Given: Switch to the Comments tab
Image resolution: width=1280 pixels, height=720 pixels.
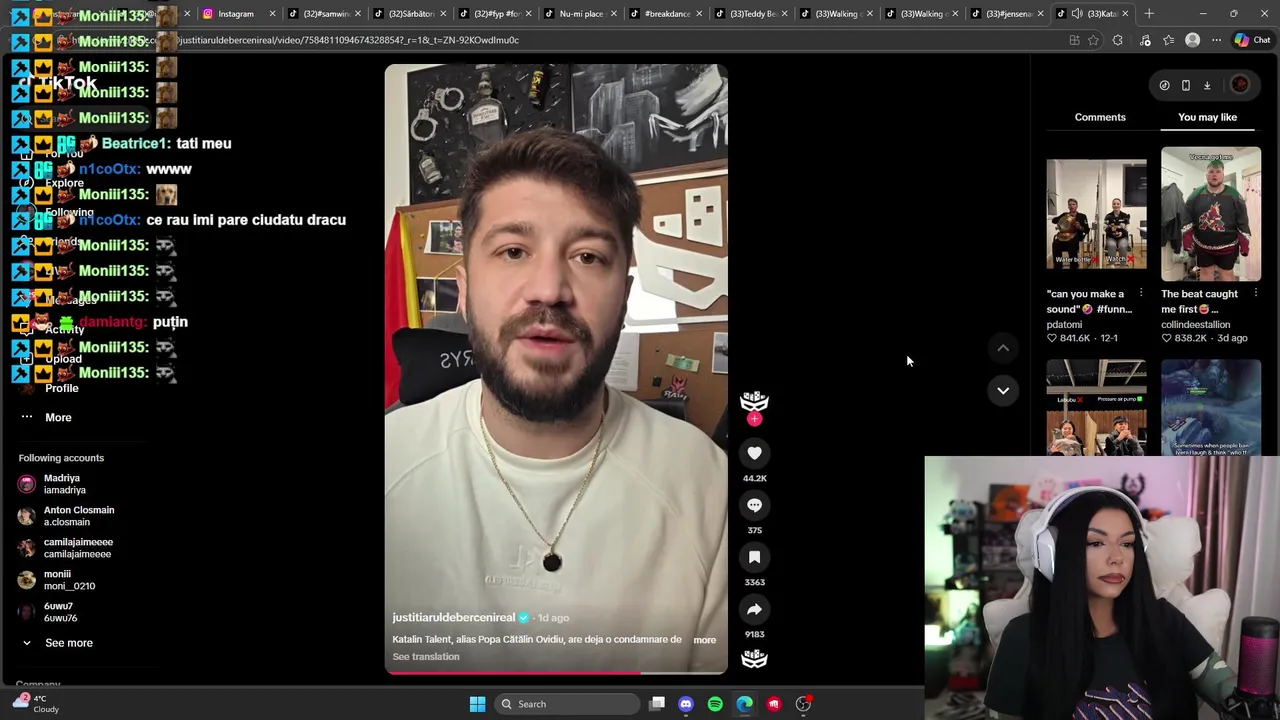Looking at the screenshot, I should click(x=1100, y=117).
